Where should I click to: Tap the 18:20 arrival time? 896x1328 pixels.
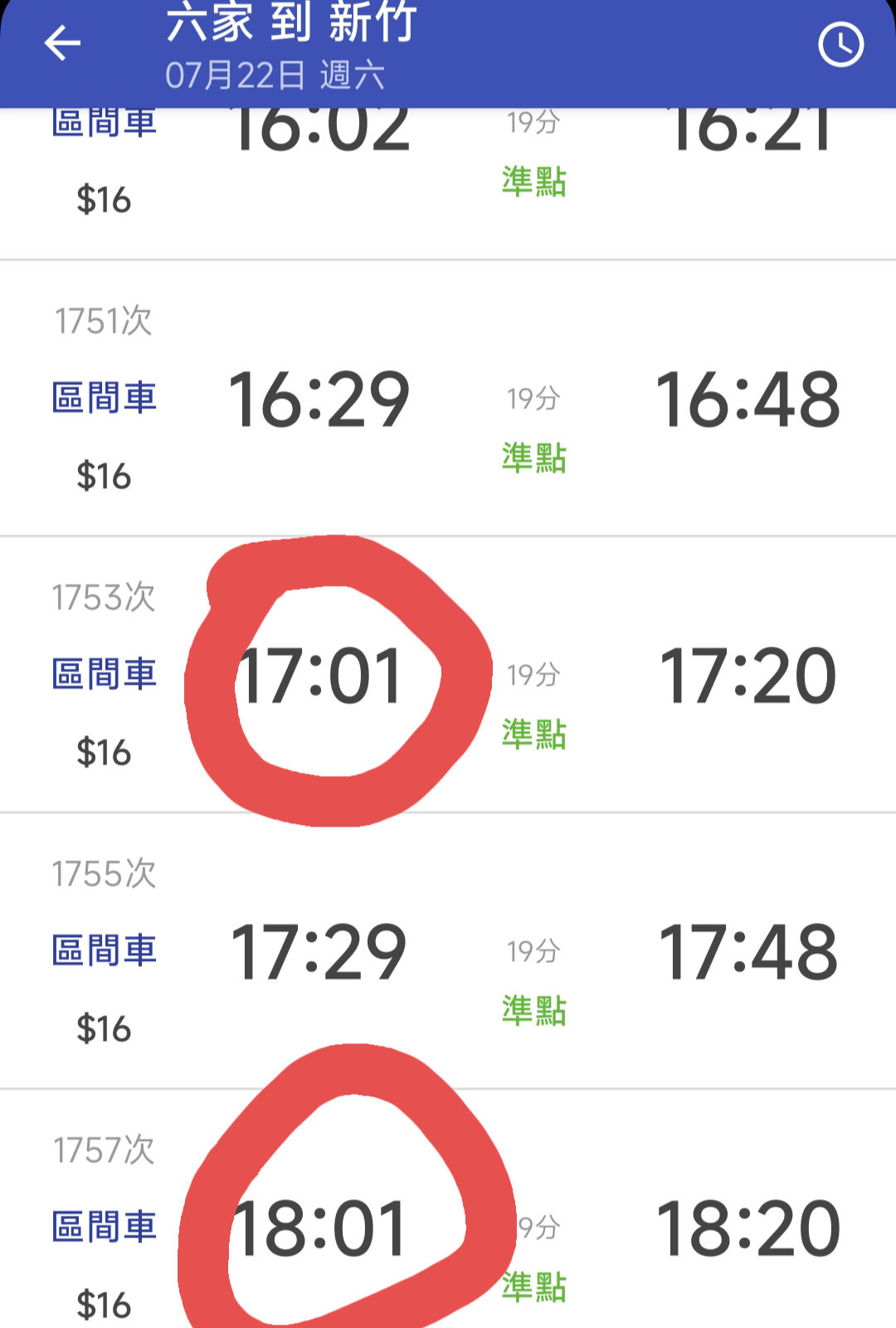(747, 1228)
